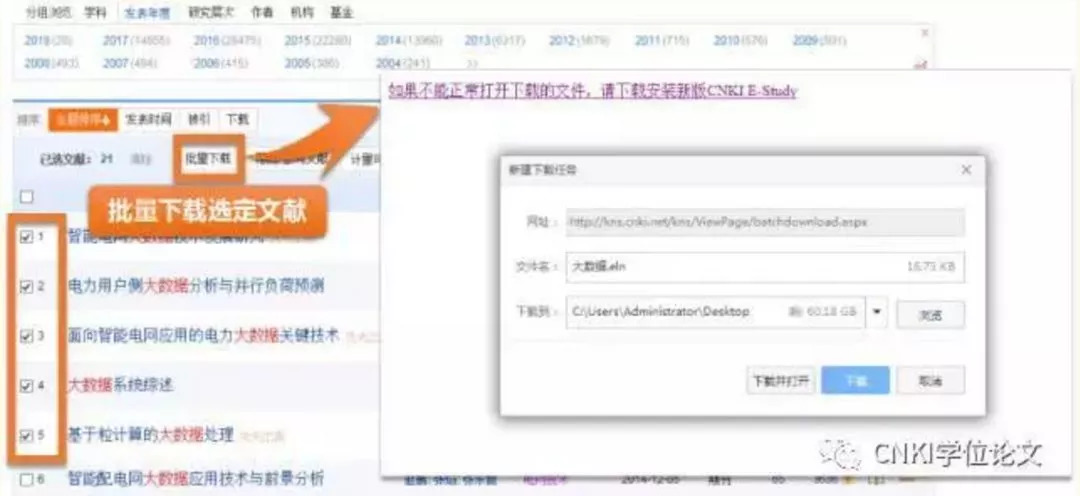The width and height of the screenshot is (1080, 496).
Task: Click the 文件名 input field with 大数据.eln
Action: coord(765,267)
